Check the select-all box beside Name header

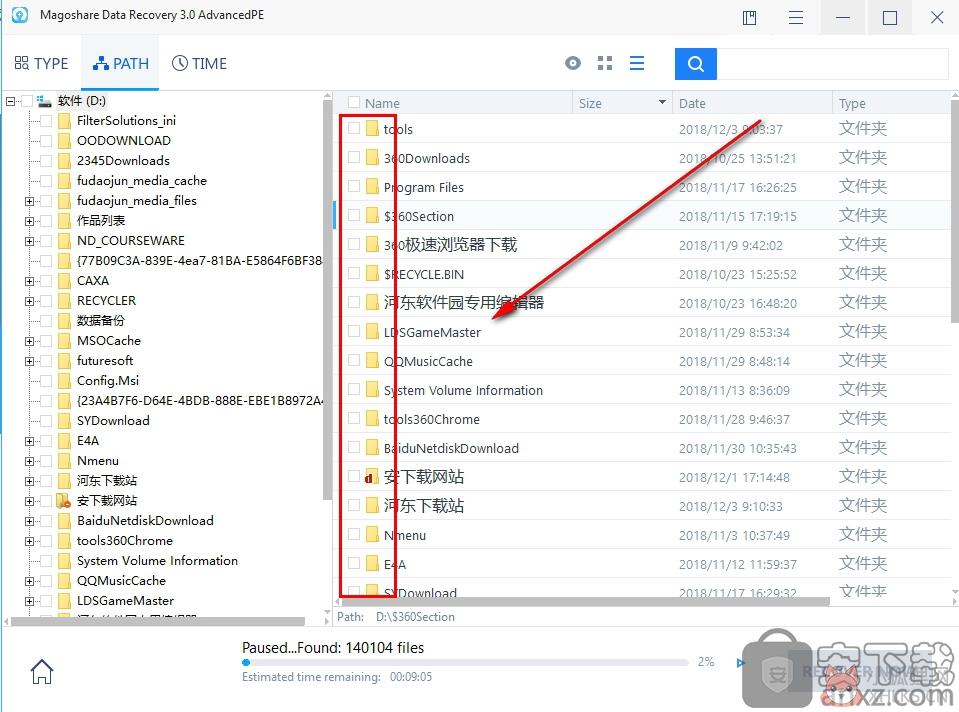pos(354,102)
